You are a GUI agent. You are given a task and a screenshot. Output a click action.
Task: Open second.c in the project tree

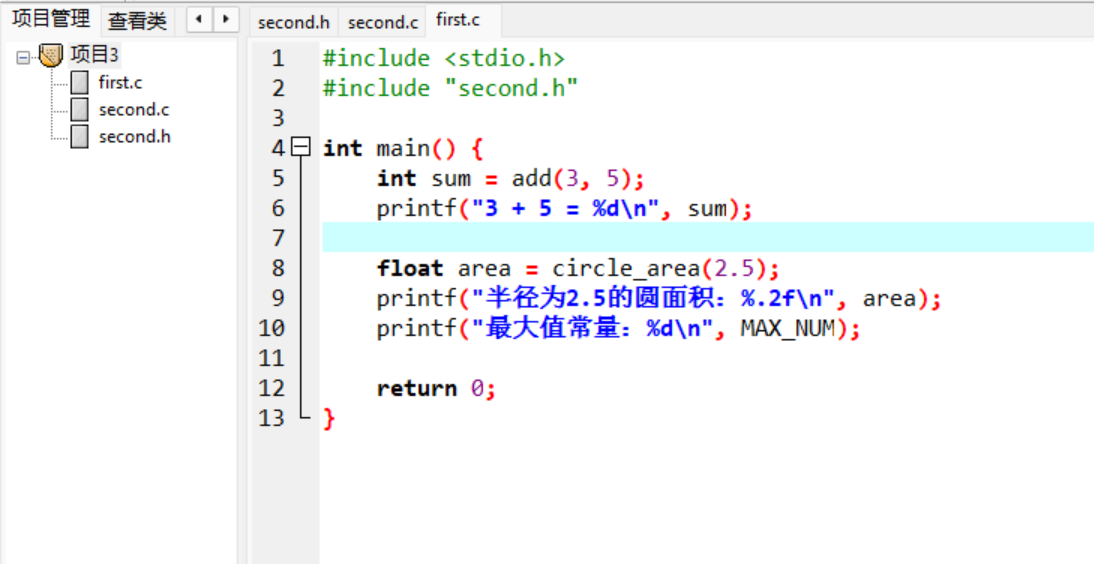click(134, 110)
